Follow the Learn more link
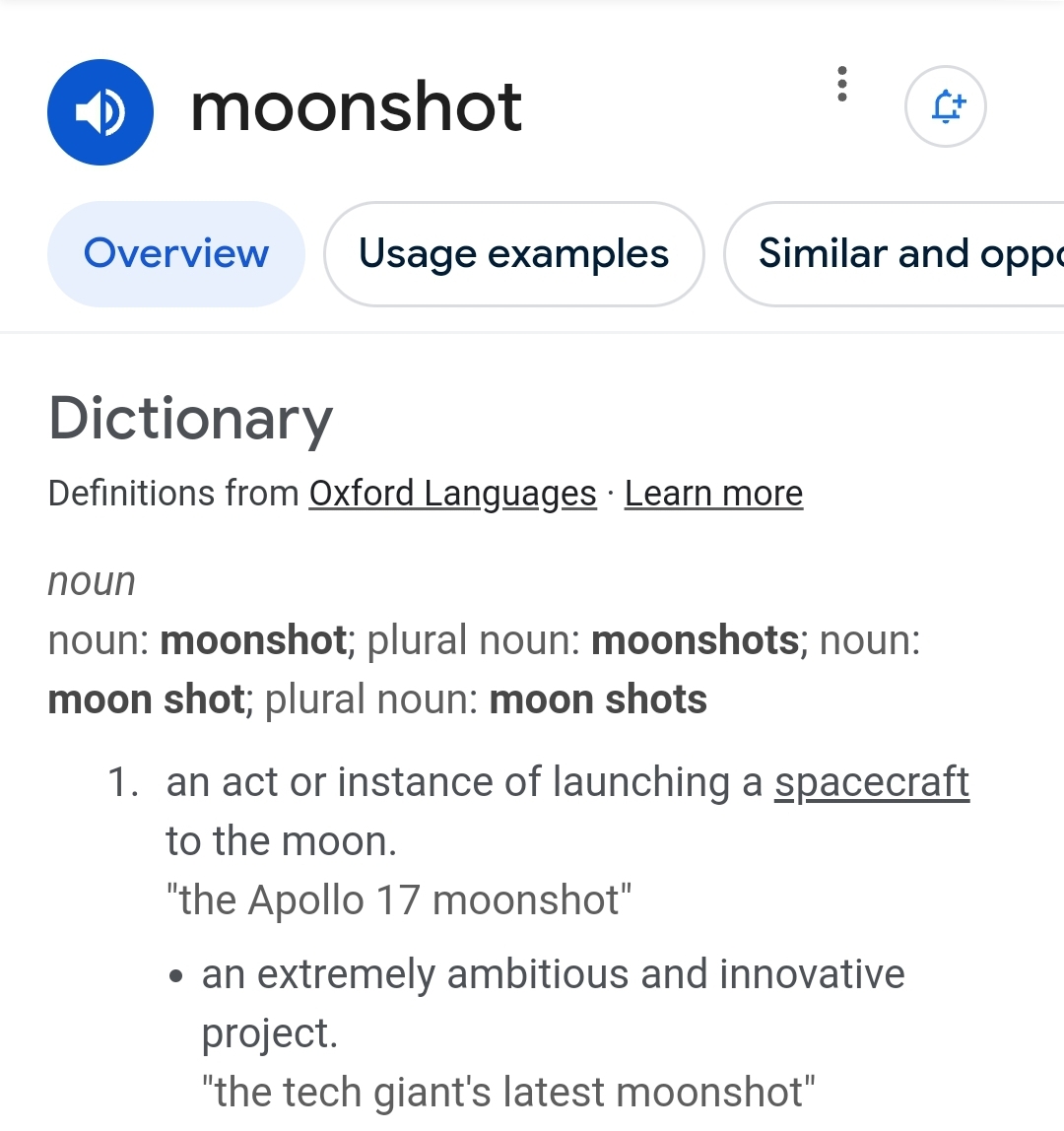 pyautogui.click(x=713, y=494)
